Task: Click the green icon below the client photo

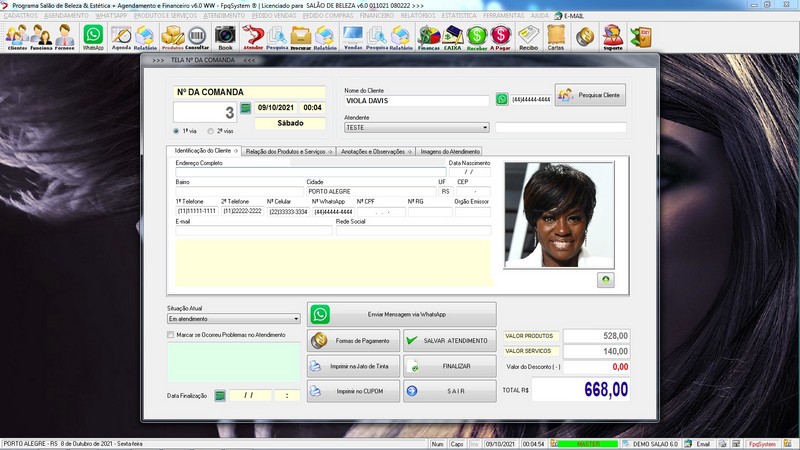Action: (x=606, y=281)
